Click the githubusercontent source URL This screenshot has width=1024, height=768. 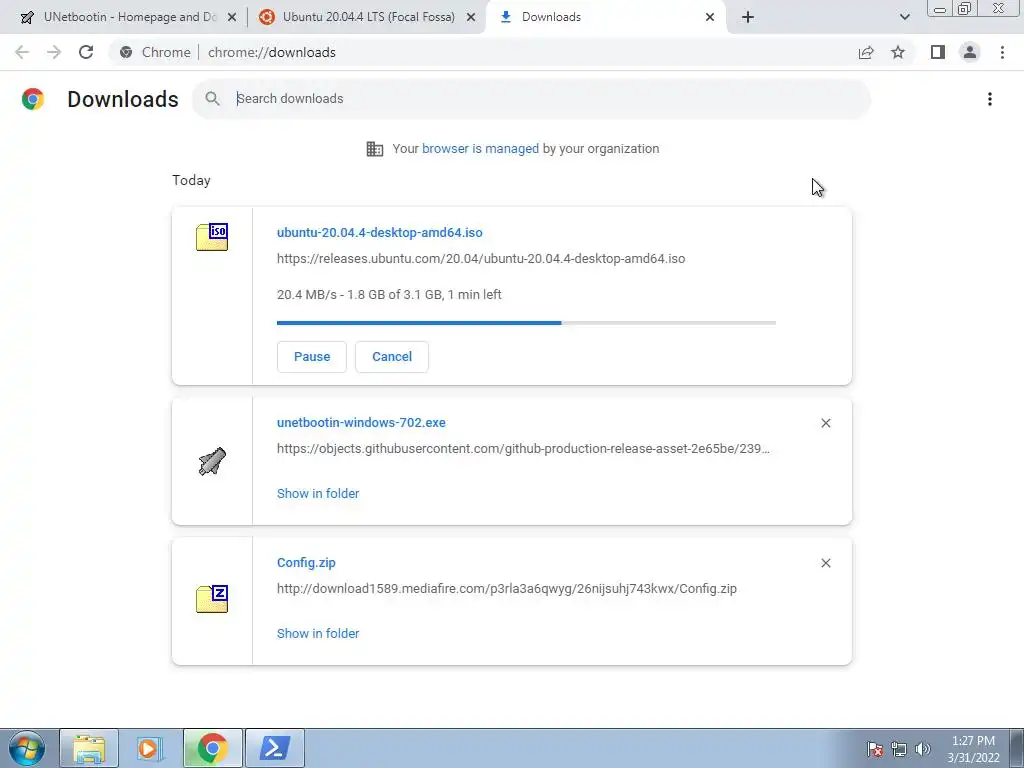click(x=523, y=449)
